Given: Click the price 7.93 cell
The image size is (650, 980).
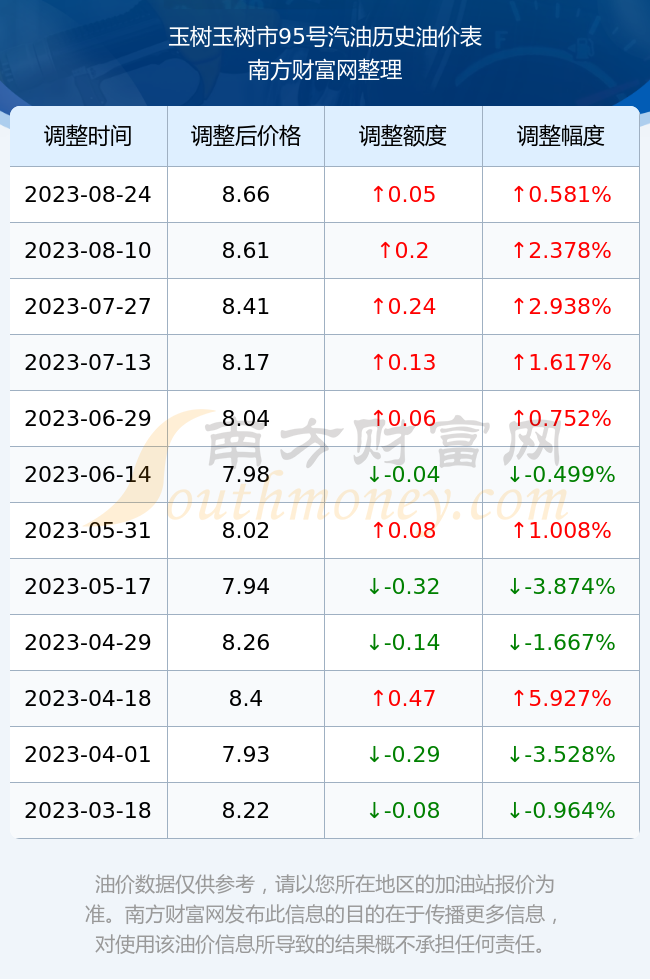Looking at the screenshot, I should coord(246,754).
